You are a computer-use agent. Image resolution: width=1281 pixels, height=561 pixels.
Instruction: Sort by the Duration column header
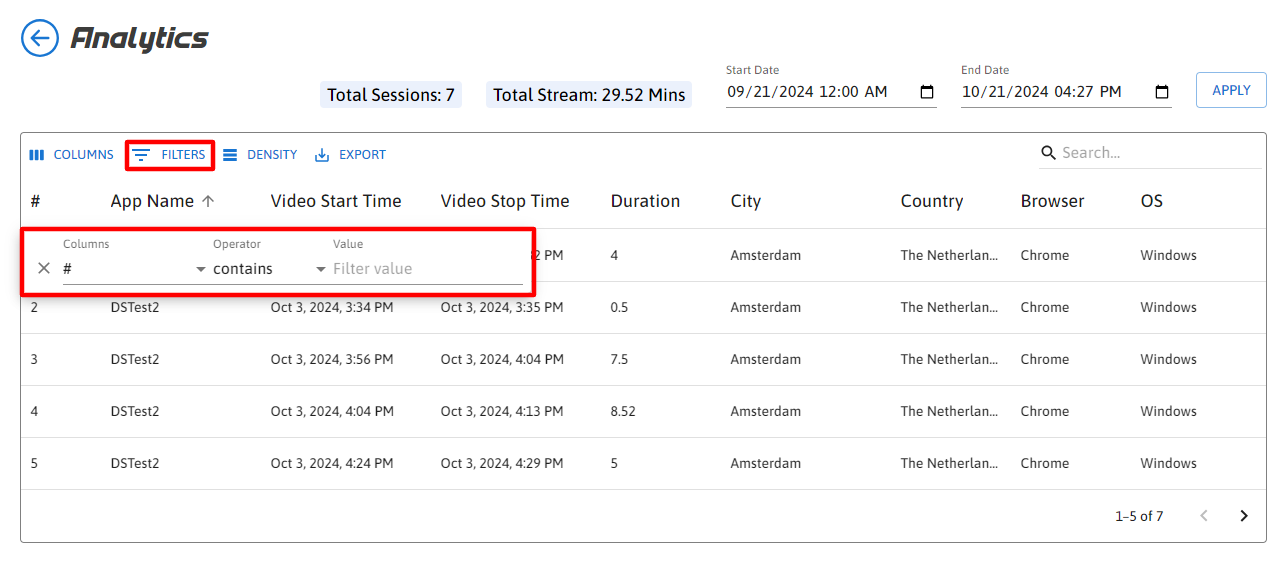(645, 201)
